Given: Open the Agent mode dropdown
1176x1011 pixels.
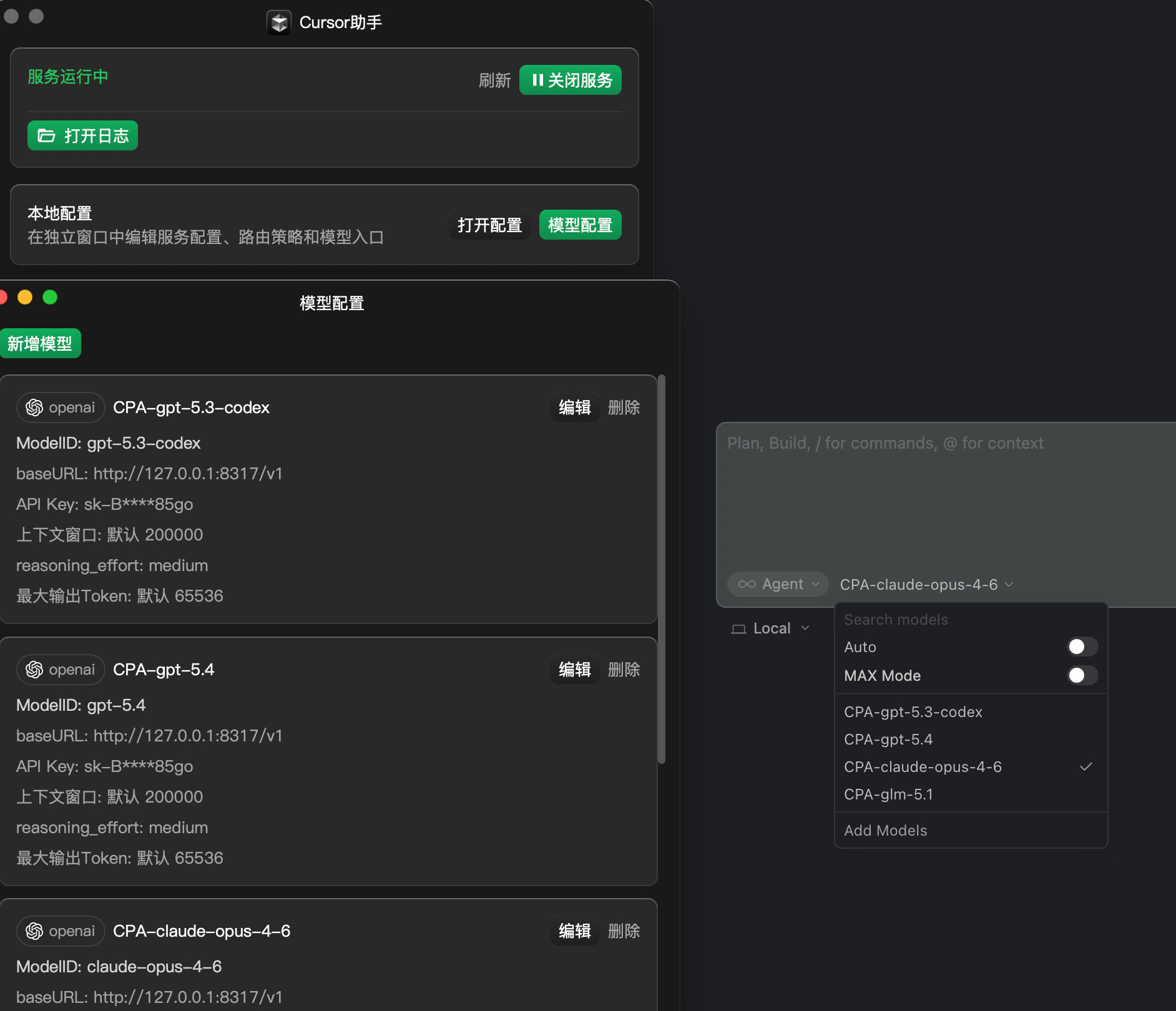Looking at the screenshot, I should click(778, 584).
